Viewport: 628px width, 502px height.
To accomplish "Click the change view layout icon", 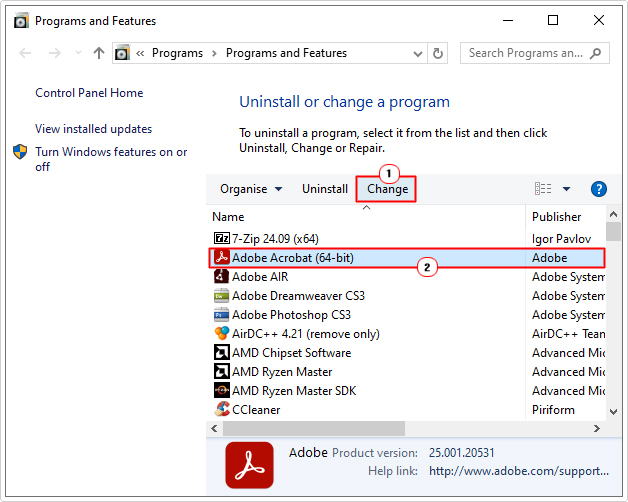I will [543, 189].
